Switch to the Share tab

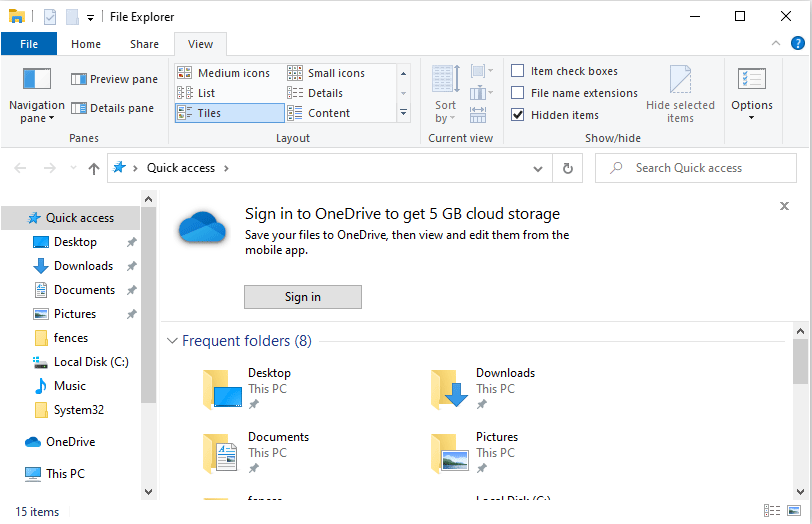click(144, 44)
